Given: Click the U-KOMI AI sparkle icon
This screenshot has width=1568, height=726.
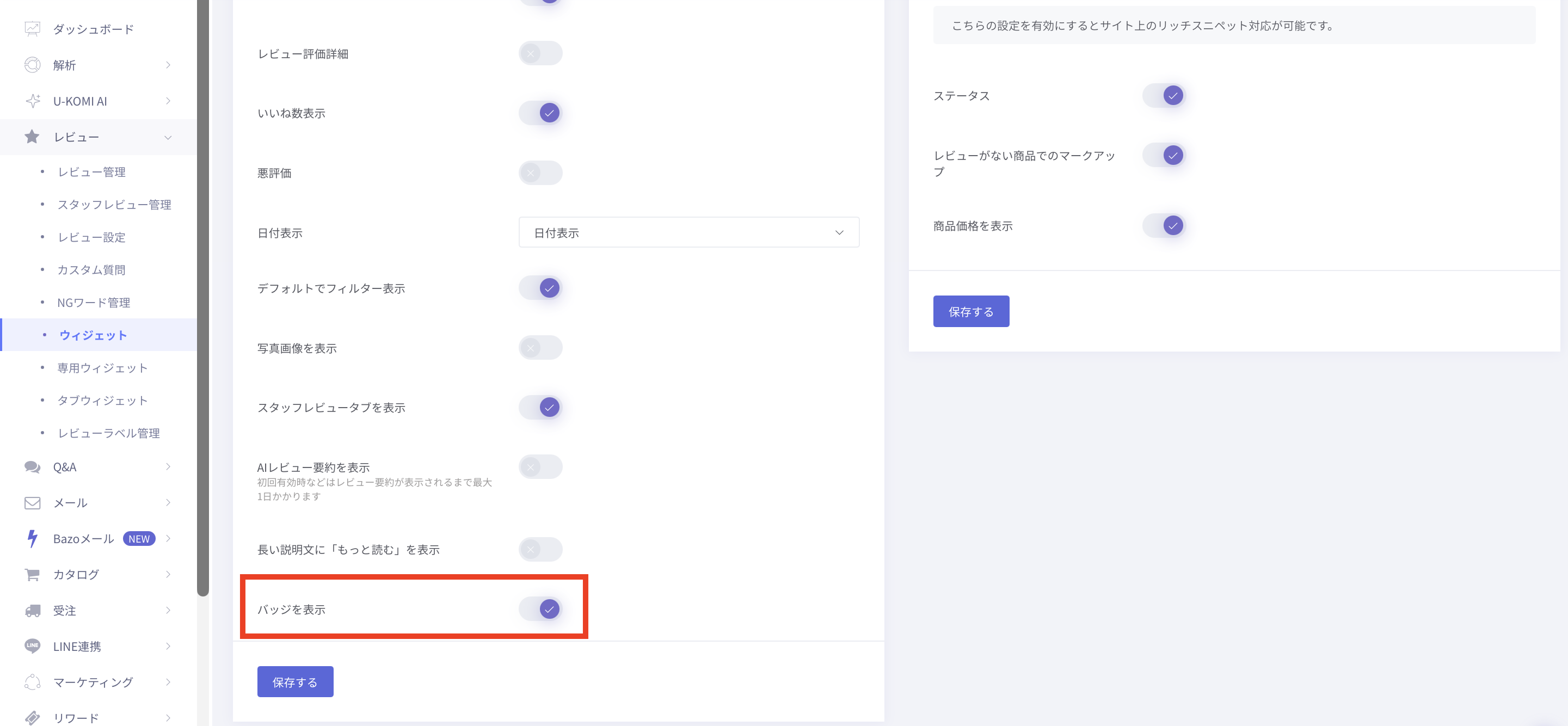Looking at the screenshot, I should [x=32, y=101].
